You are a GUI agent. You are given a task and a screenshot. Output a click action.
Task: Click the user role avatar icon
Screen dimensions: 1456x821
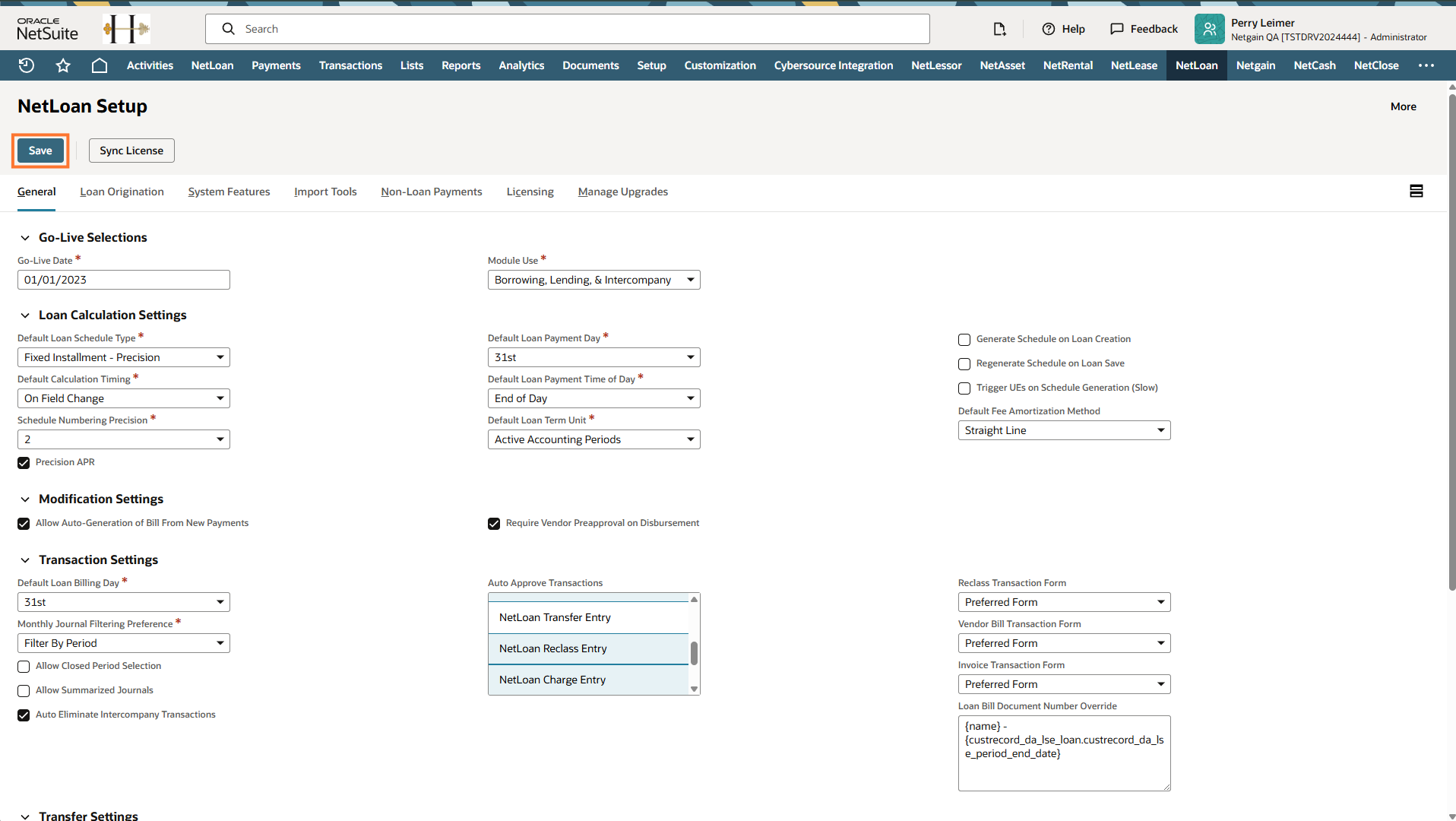1209,29
